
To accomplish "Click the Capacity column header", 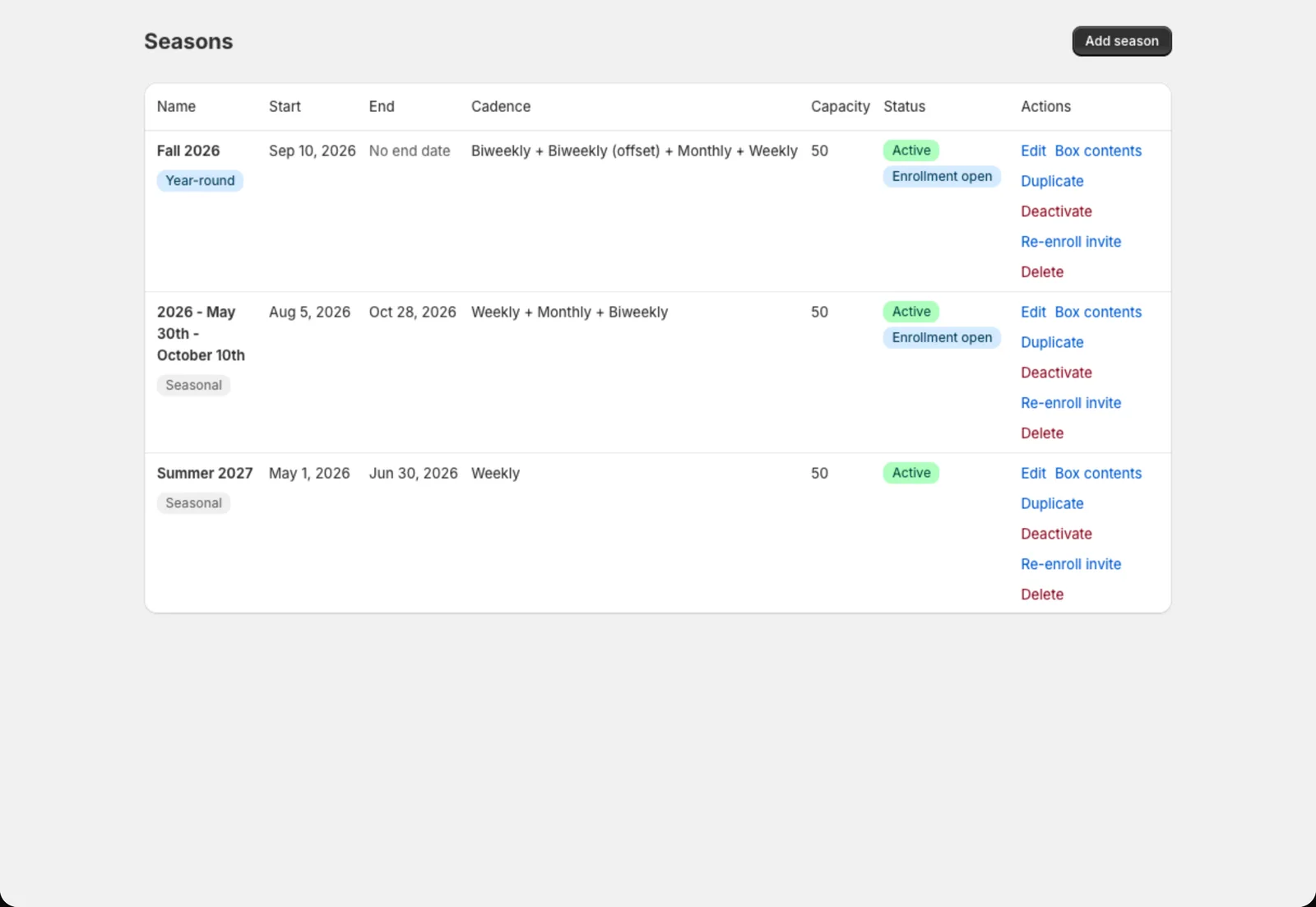I will click(x=840, y=106).
